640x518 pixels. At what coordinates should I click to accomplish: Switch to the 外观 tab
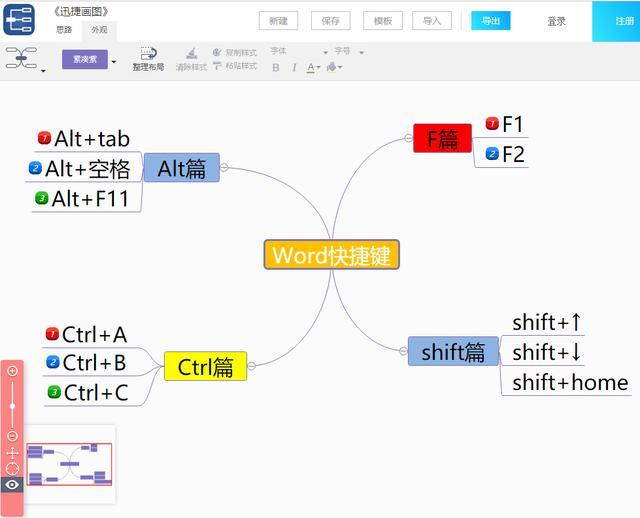[x=99, y=30]
